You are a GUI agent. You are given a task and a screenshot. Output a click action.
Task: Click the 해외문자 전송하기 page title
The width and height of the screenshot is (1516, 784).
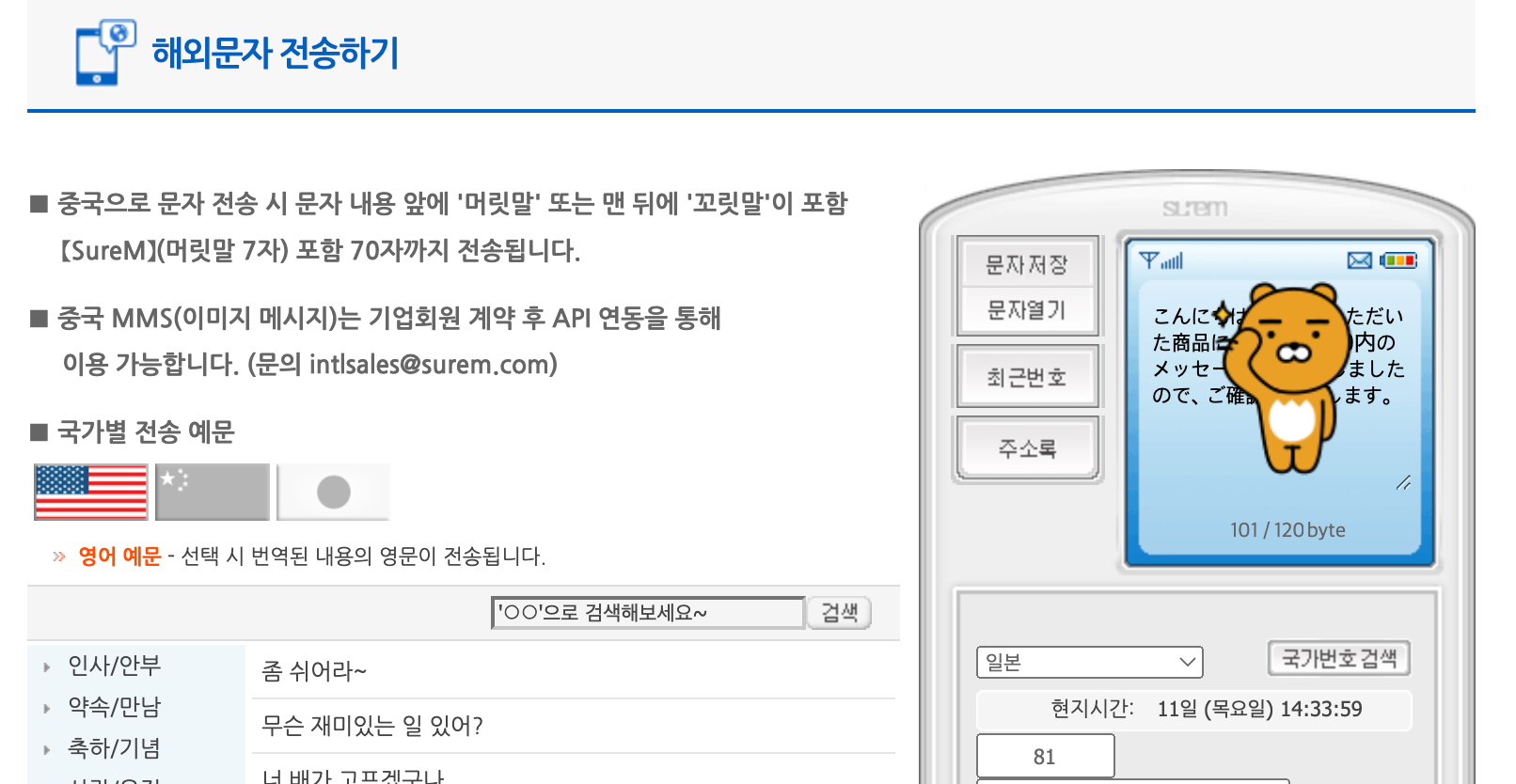click(276, 53)
